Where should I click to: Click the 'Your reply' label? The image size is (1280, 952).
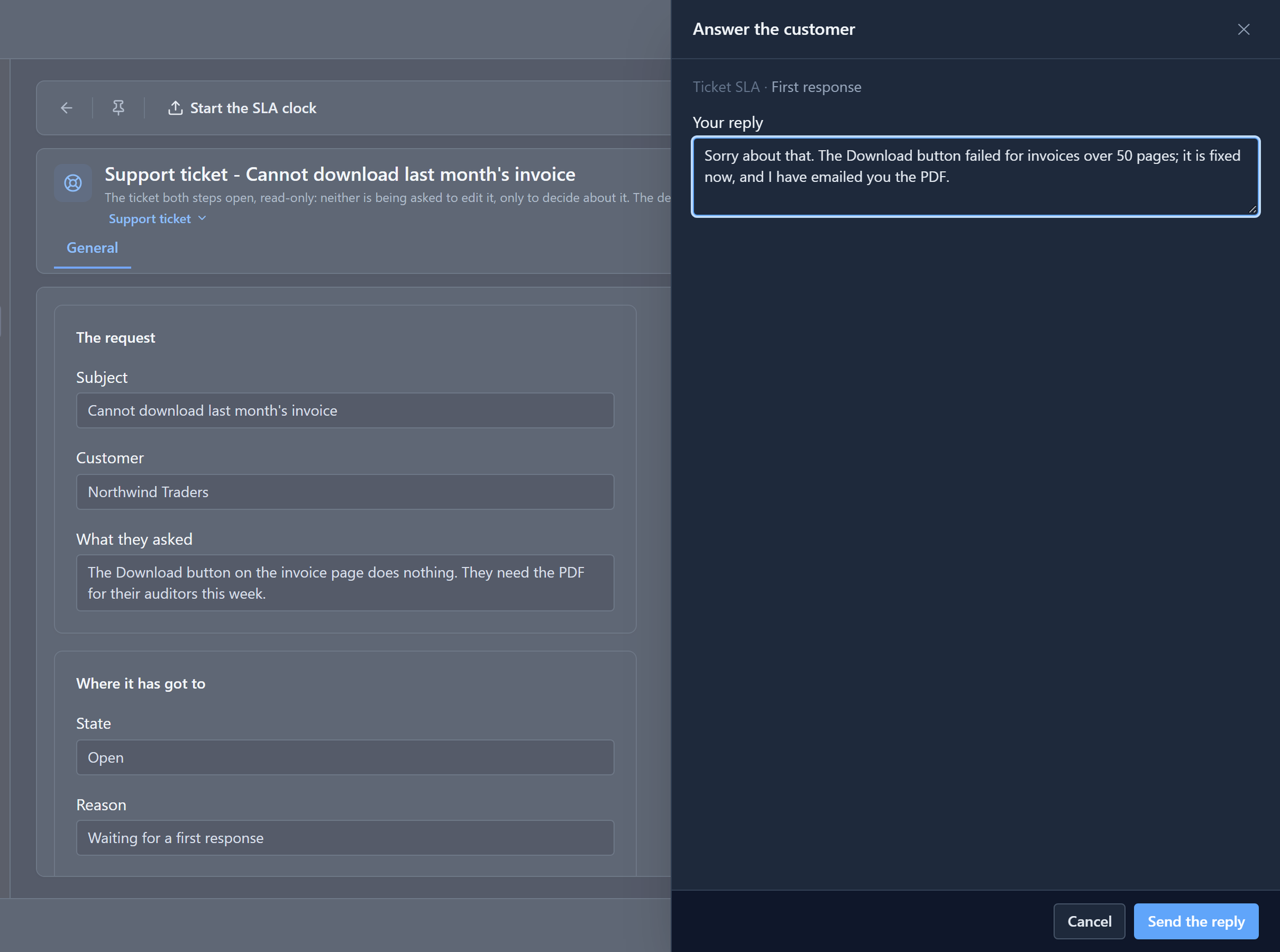[x=727, y=123]
